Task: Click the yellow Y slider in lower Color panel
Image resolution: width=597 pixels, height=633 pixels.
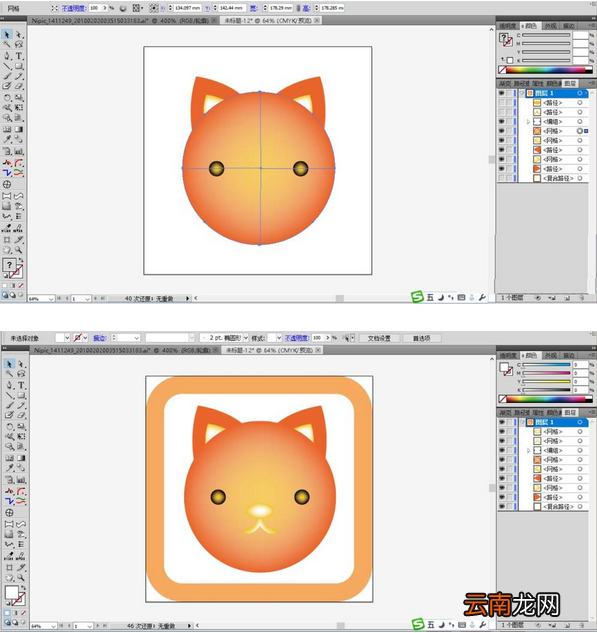Action: (x=546, y=381)
